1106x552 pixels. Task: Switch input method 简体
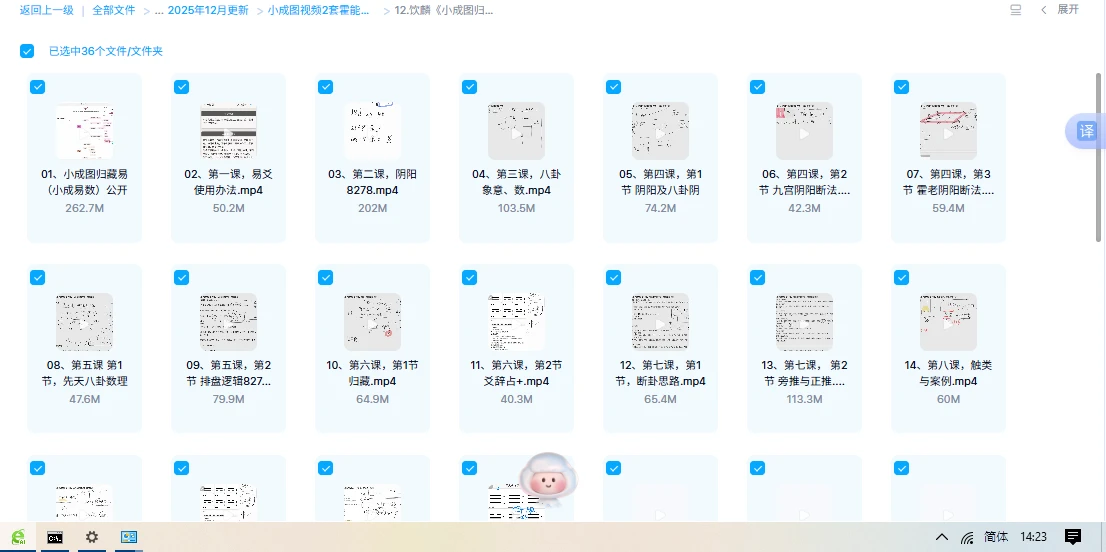(996, 536)
